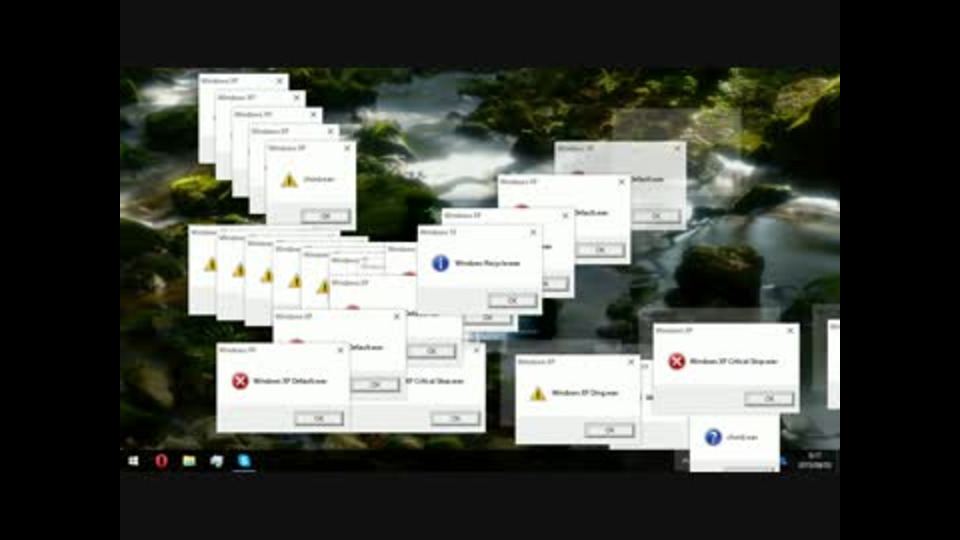Open File Explorer from the taskbar
This screenshot has width=960, height=540.
pyautogui.click(x=189, y=460)
